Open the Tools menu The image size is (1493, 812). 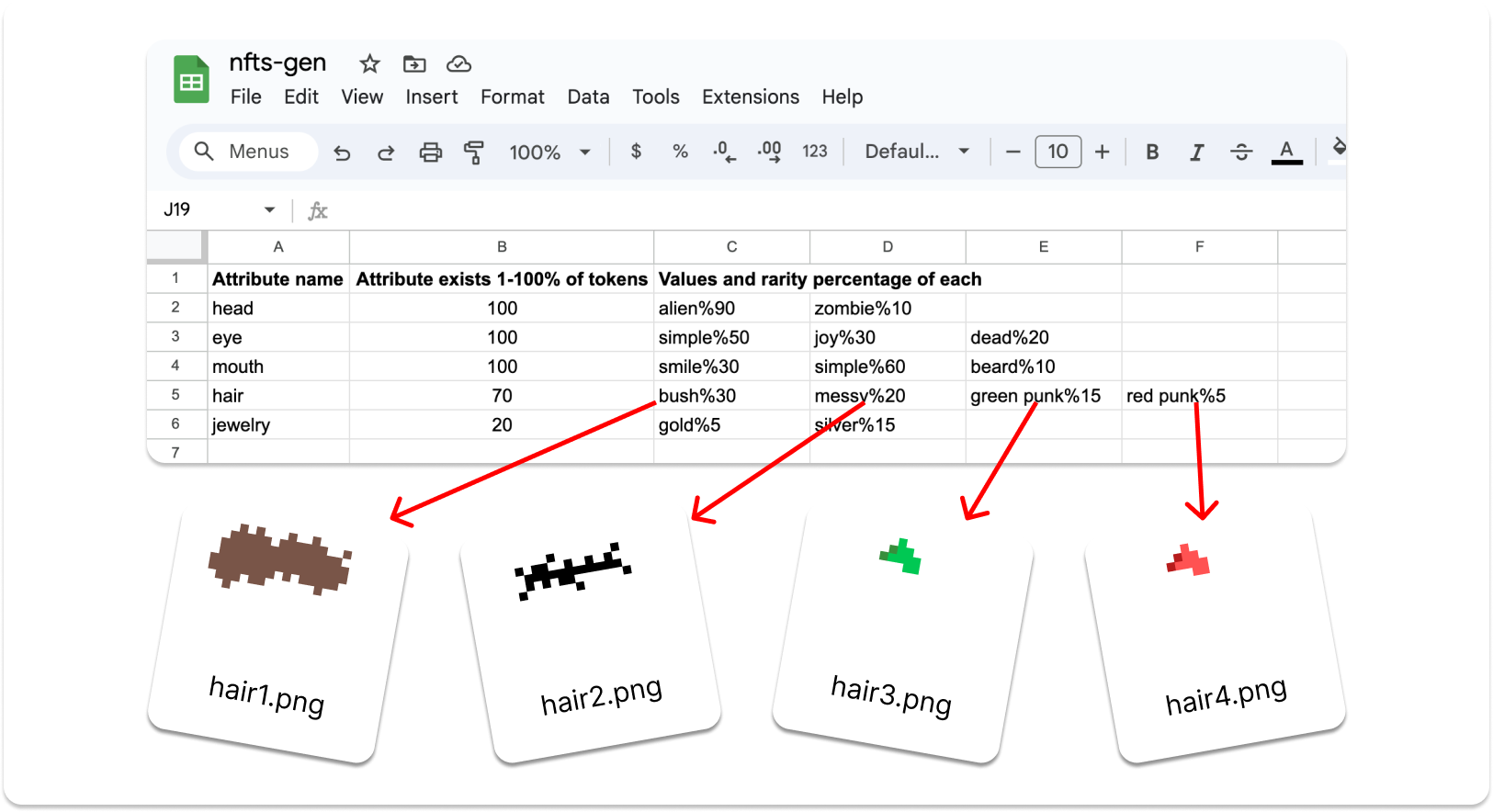(656, 96)
